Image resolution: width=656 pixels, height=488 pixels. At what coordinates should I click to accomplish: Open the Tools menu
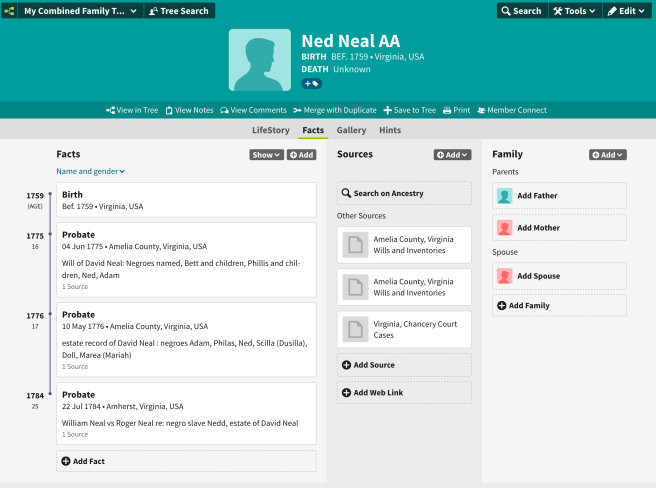(x=574, y=11)
